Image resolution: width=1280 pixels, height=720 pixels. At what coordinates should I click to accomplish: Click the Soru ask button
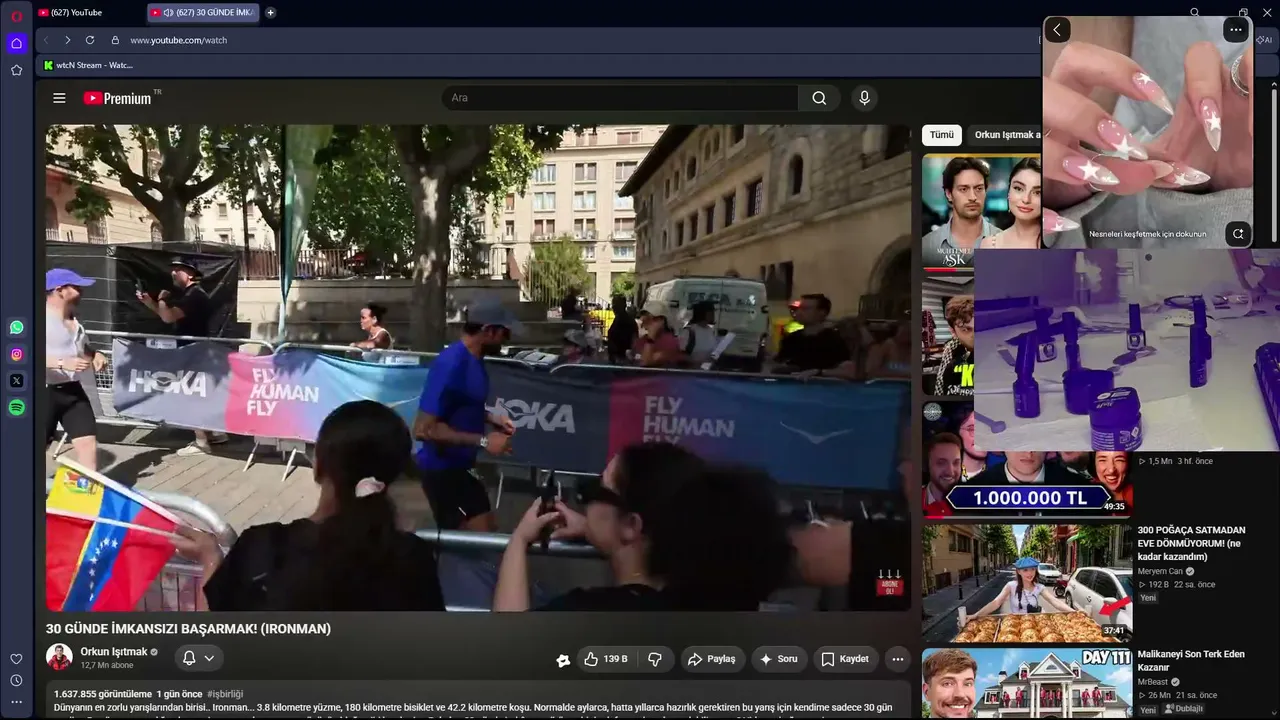point(779,659)
